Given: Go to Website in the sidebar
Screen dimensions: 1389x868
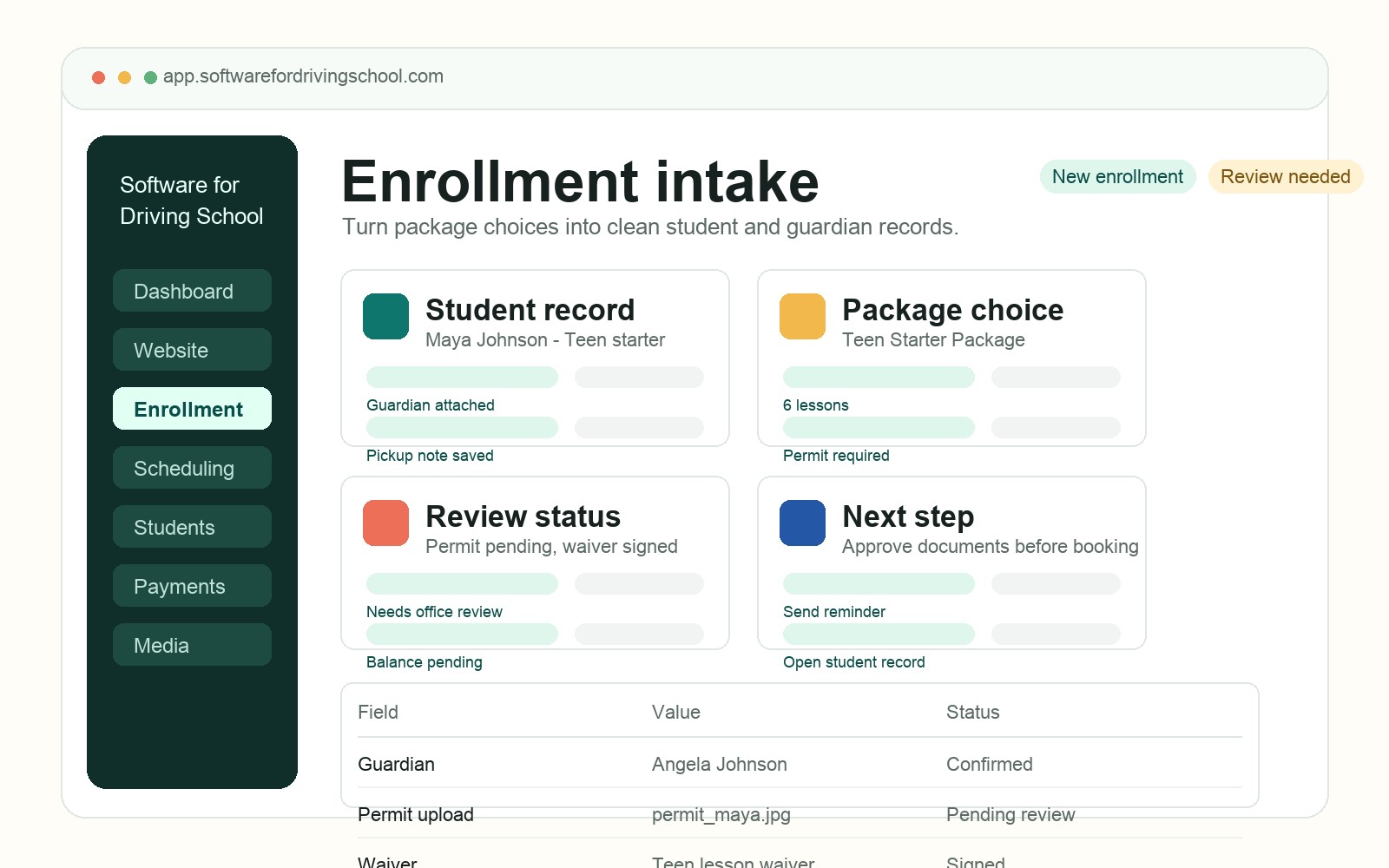Looking at the screenshot, I should [192, 350].
